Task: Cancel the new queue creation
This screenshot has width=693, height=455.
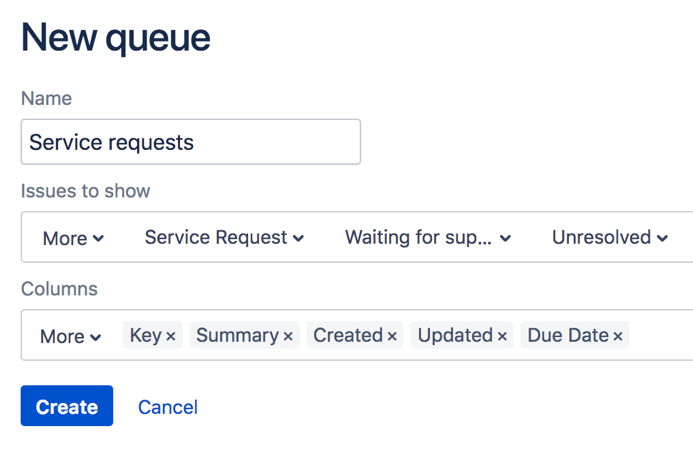Action: pos(168,407)
